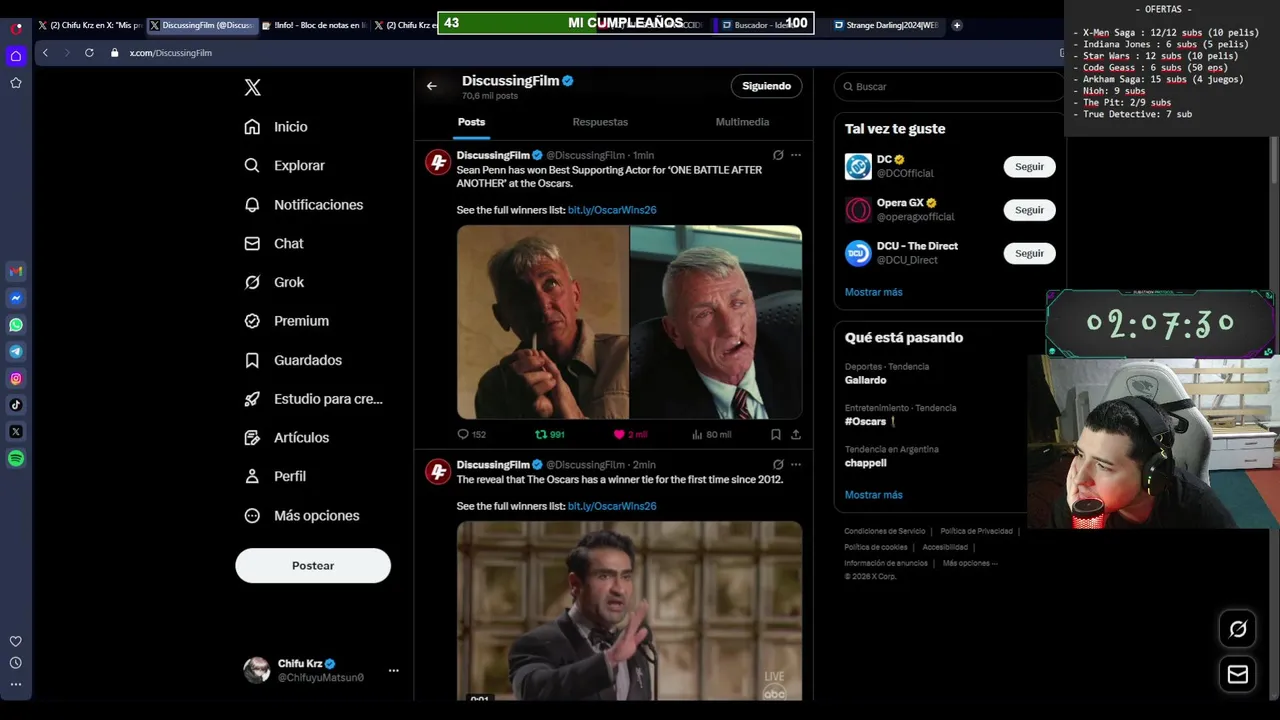Open a new browser tab
The width and height of the screenshot is (1280, 720).
click(957, 25)
